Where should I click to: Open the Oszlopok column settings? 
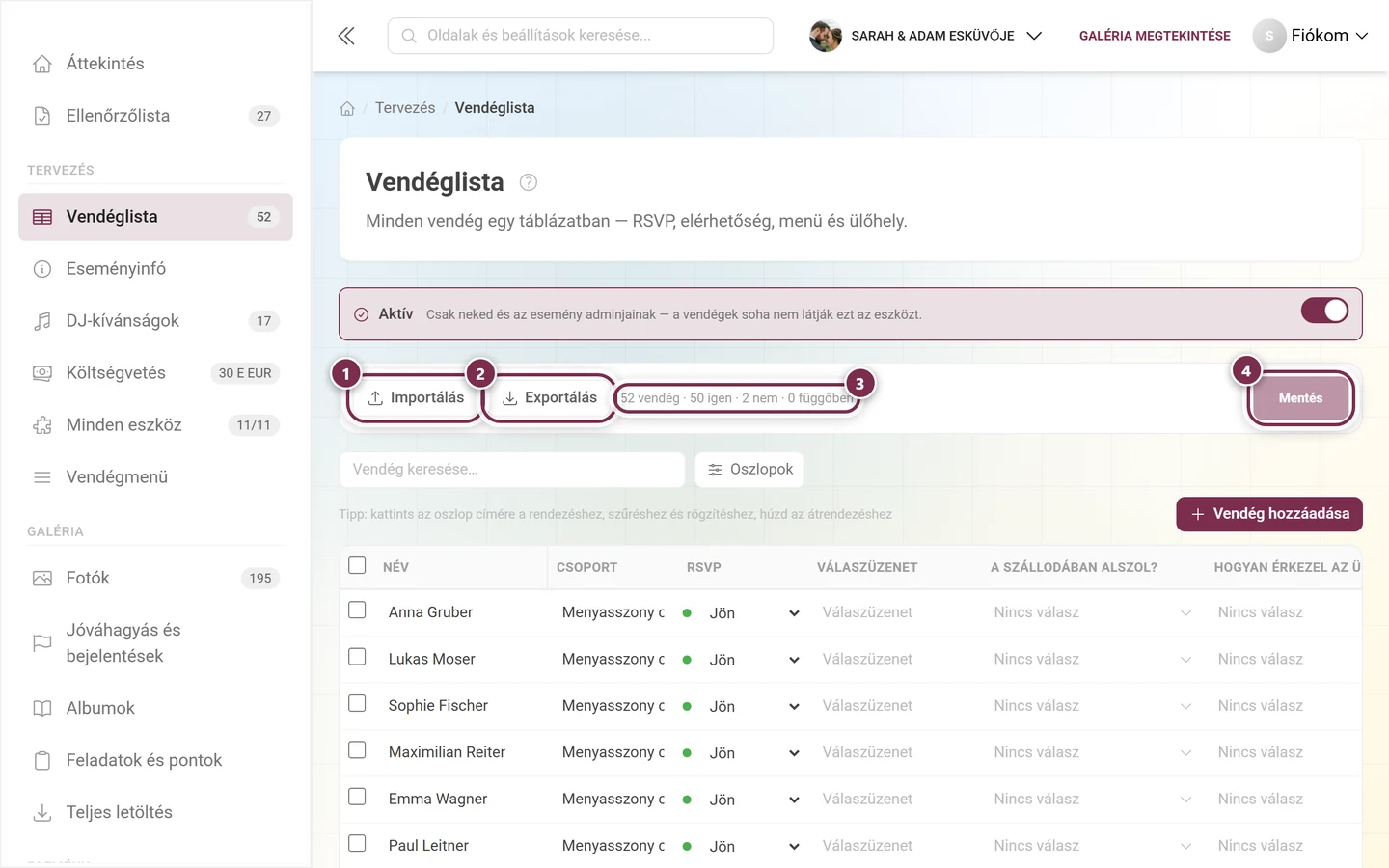(749, 470)
